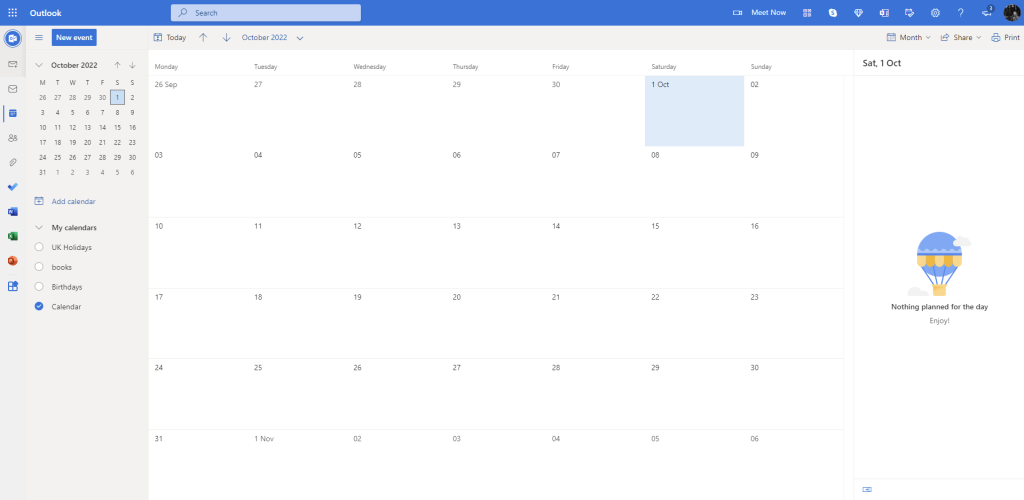Print the calendar
Screen dimensions: 1024x500
coord(1006,38)
